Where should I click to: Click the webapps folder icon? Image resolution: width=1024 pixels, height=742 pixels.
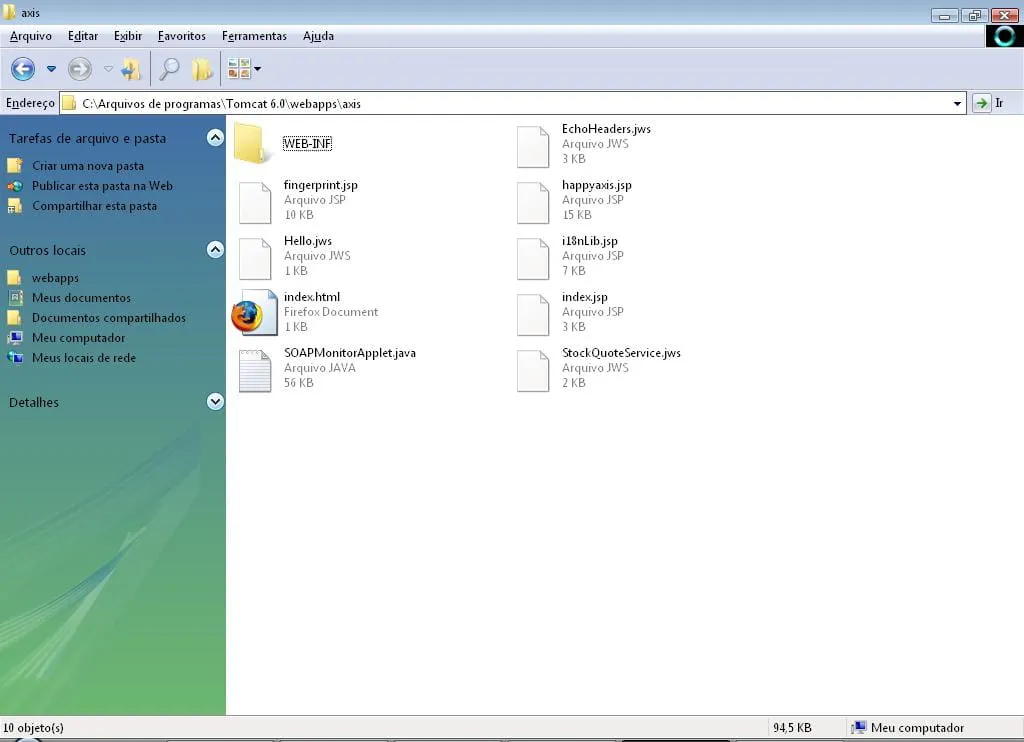tap(14, 278)
